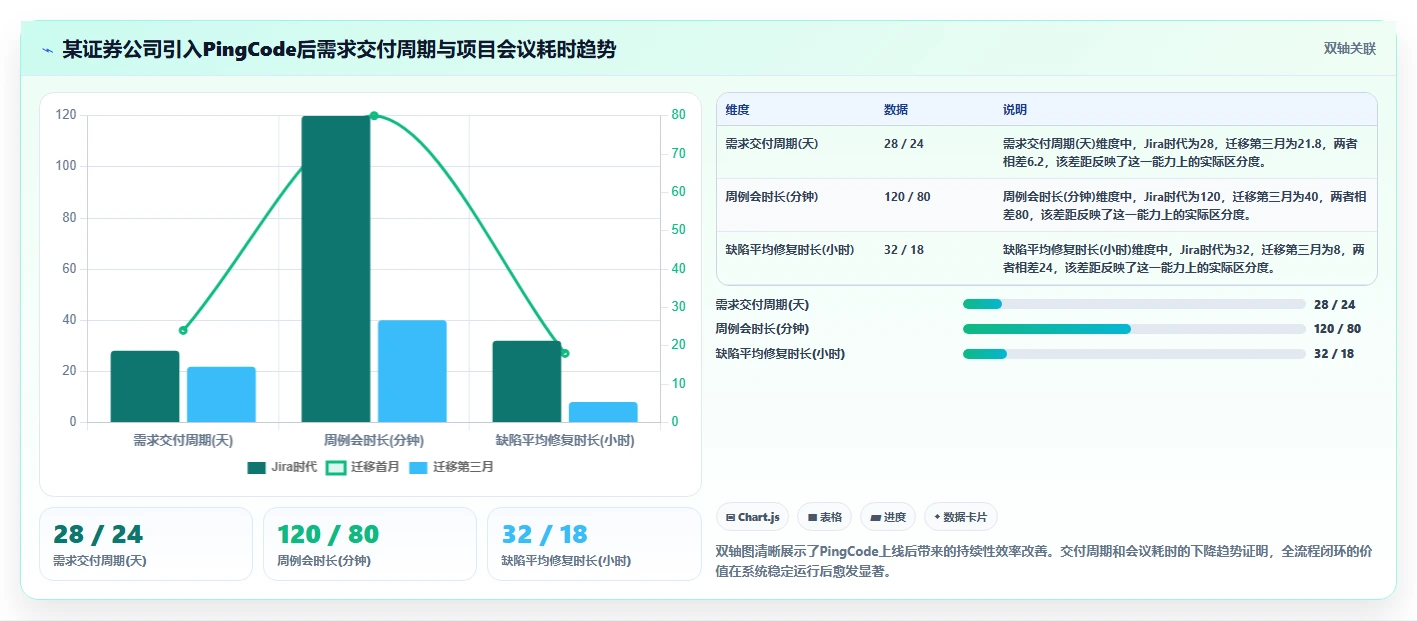Click the 需求交付周期(天) table row cell
1417x621 pixels.
click(772, 144)
